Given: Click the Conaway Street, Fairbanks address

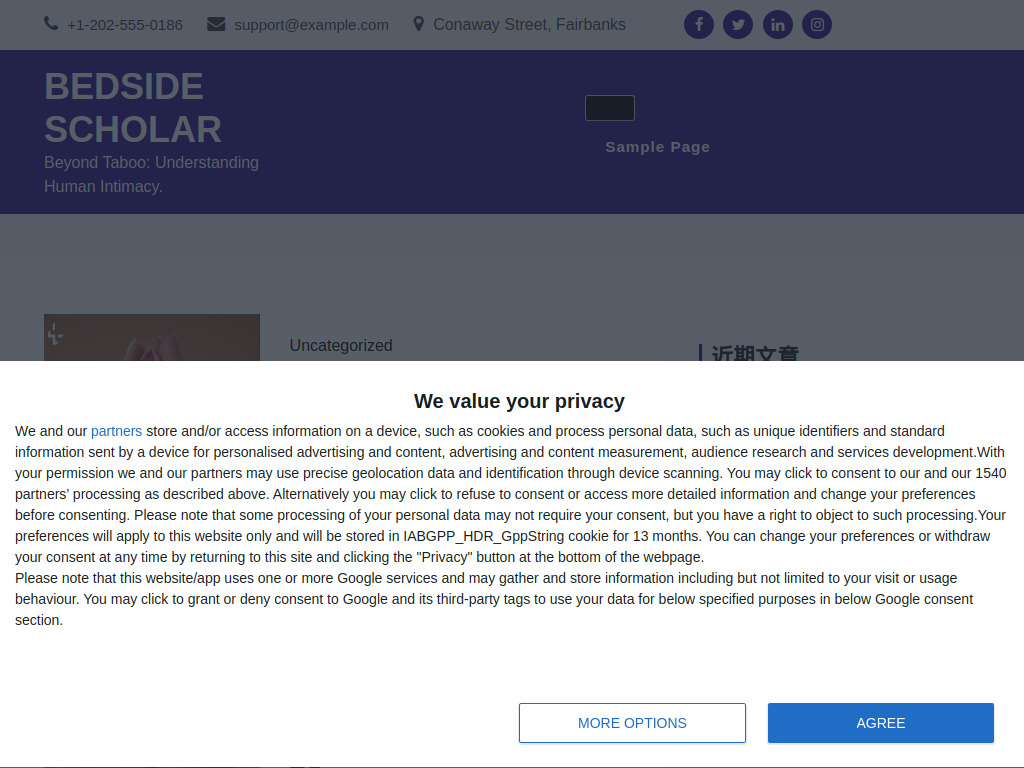Looking at the screenshot, I should tap(529, 25).
